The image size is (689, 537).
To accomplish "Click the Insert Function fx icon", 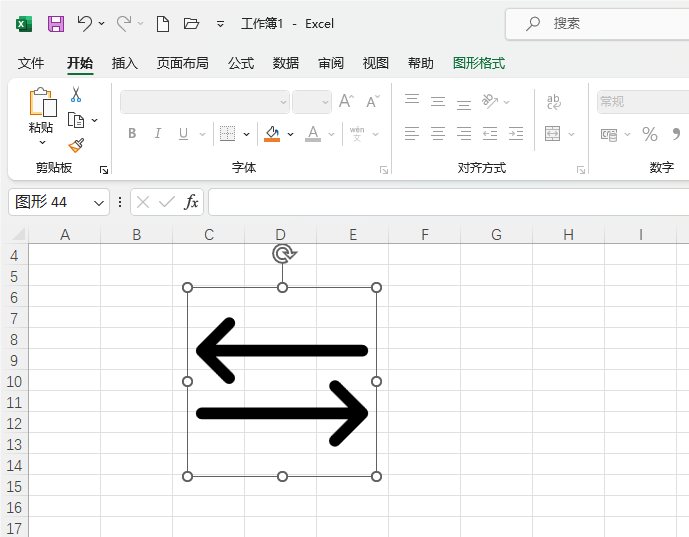I will 192,202.
